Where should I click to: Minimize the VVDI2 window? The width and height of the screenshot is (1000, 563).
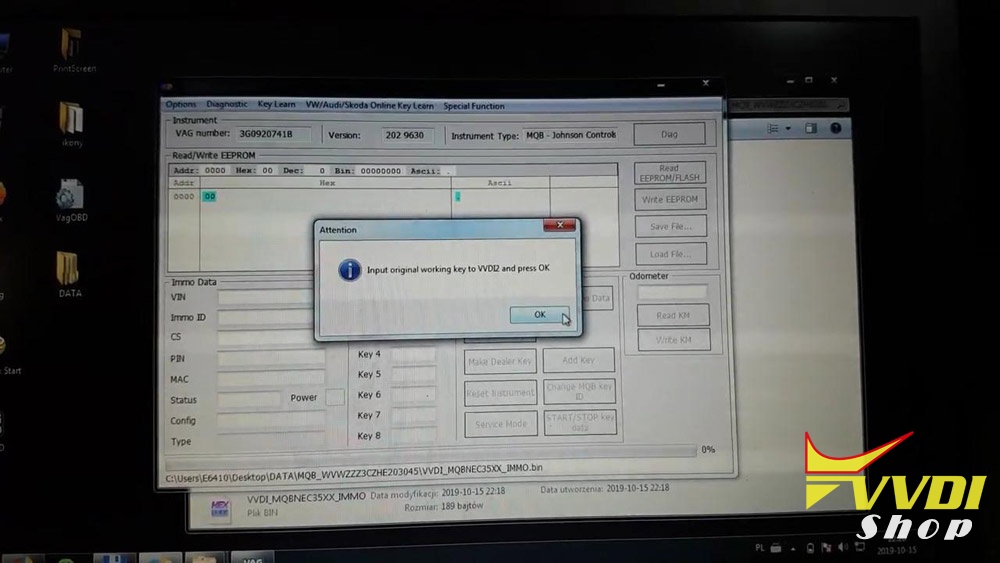(661, 84)
